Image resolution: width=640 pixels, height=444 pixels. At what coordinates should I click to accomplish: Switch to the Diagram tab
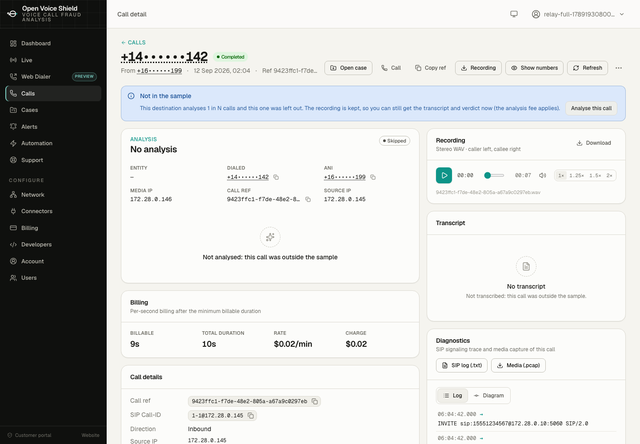point(489,395)
